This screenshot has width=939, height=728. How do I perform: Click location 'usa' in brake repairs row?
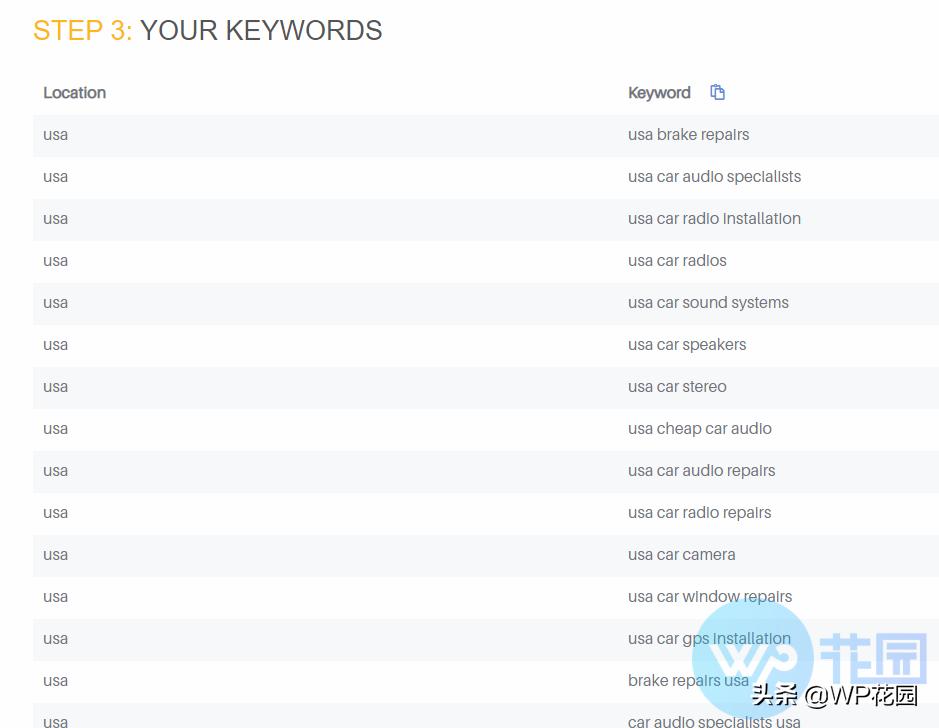pyautogui.click(x=55, y=135)
